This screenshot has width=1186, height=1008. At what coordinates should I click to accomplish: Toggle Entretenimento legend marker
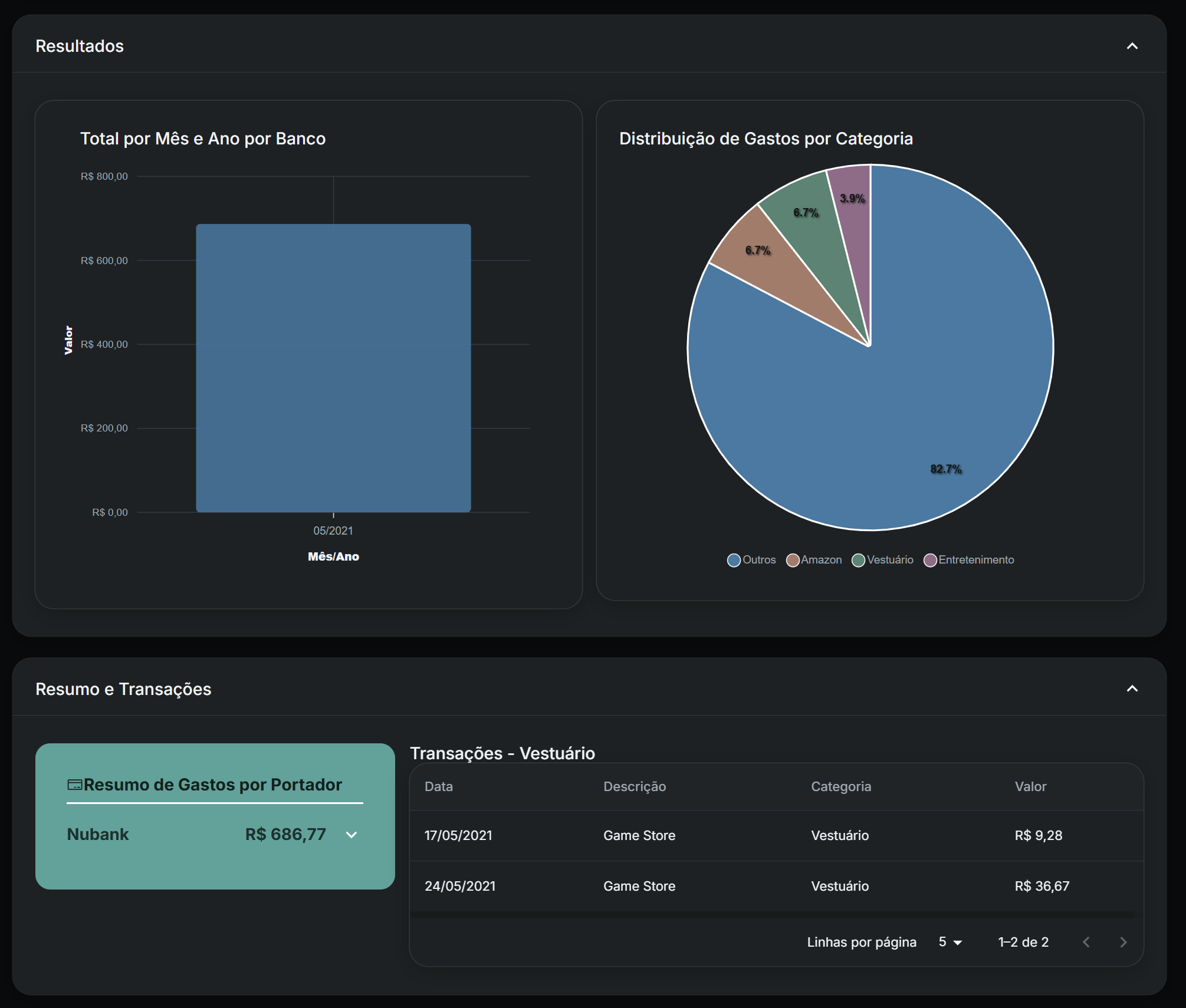[x=930, y=560]
